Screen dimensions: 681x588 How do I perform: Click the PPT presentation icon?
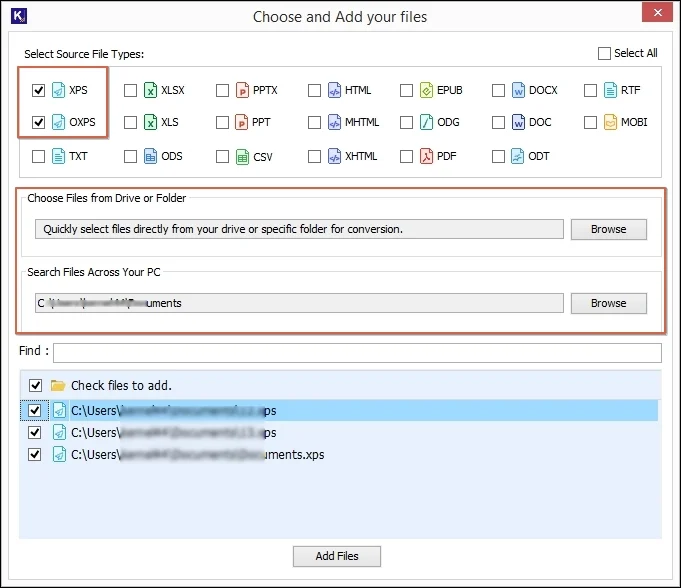pyautogui.click(x=241, y=122)
